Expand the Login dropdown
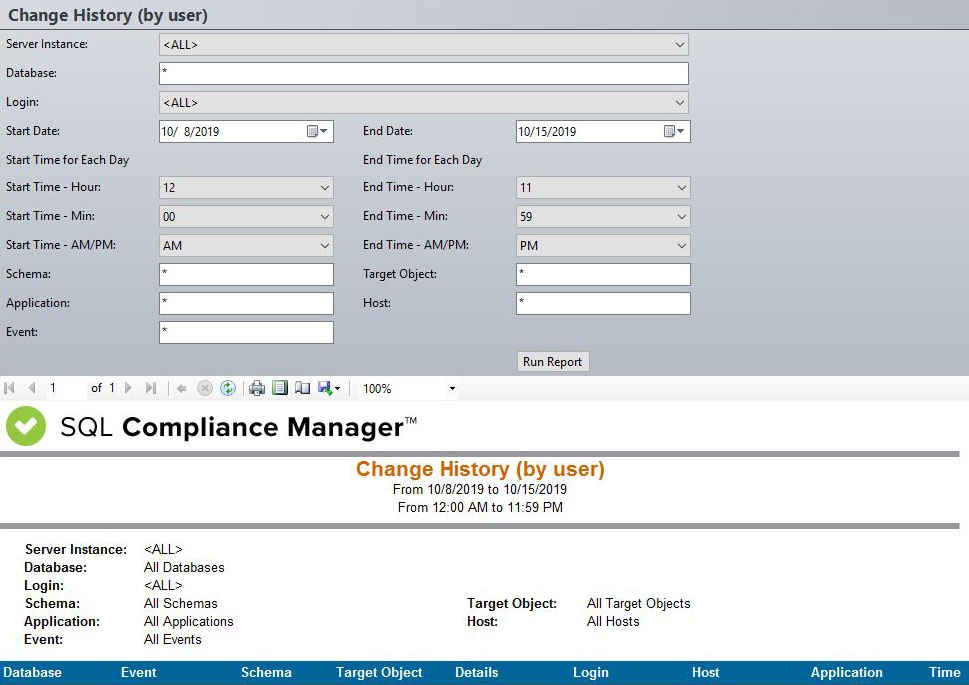The height and width of the screenshot is (685, 969). (680, 102)
